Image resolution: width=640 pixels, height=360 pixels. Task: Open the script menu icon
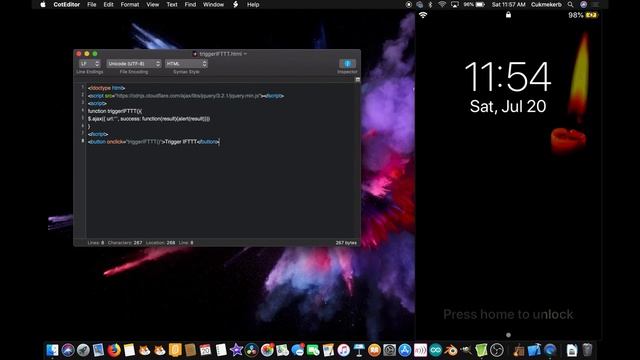(236, 4)
